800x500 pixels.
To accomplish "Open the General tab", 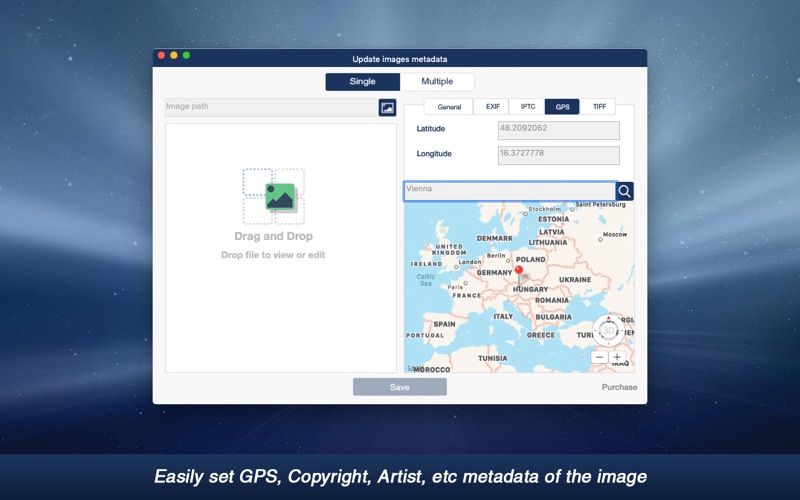I will coord(449,107).
